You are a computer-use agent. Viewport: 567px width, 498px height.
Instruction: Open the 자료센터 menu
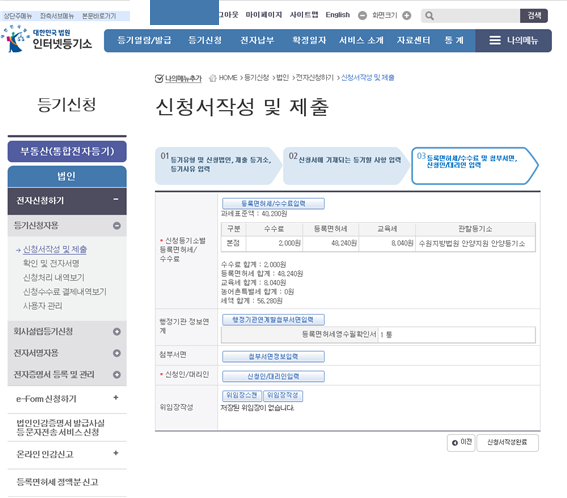[413, 40]
